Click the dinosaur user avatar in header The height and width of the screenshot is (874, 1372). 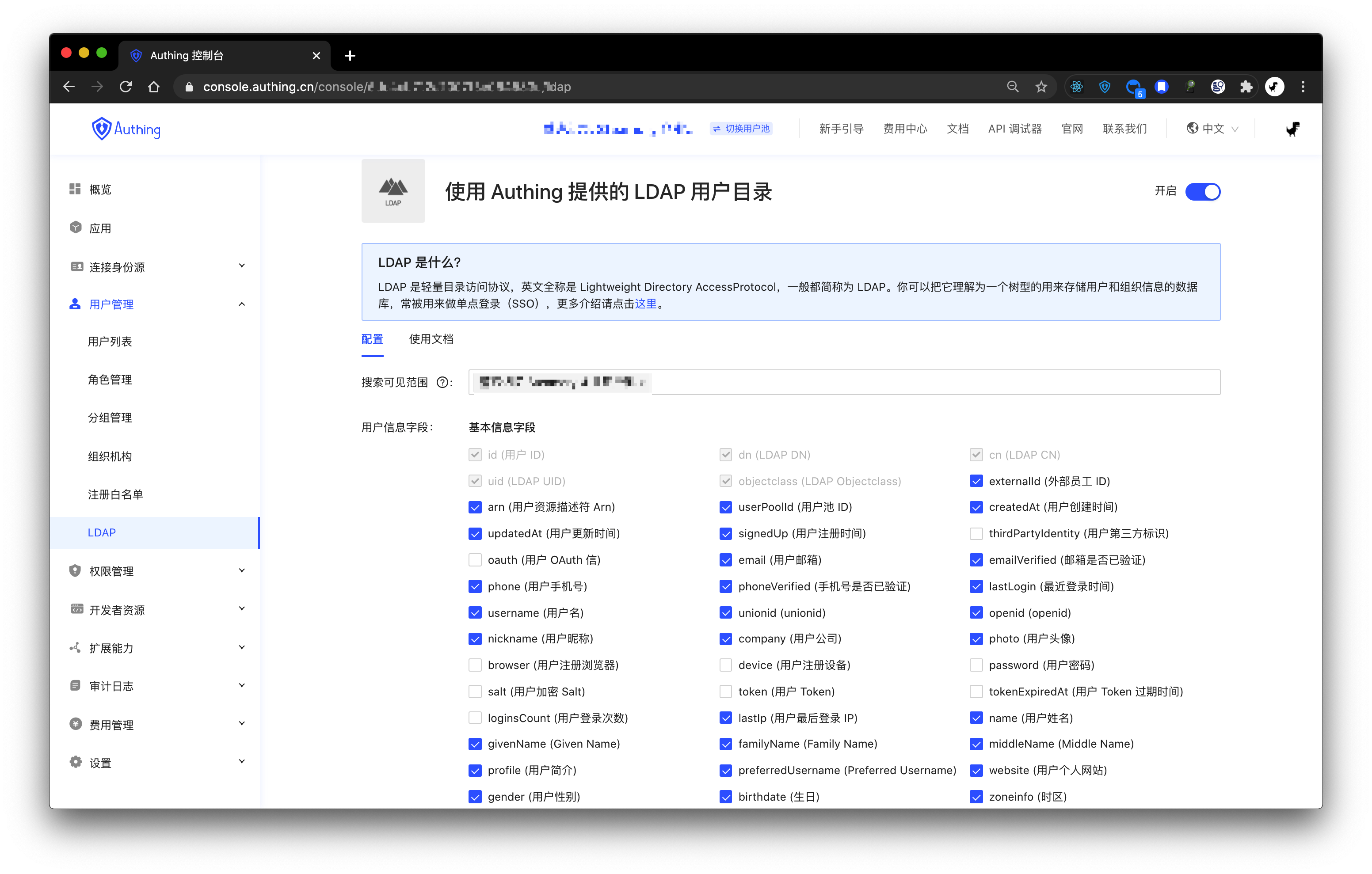click(1292, 129)
